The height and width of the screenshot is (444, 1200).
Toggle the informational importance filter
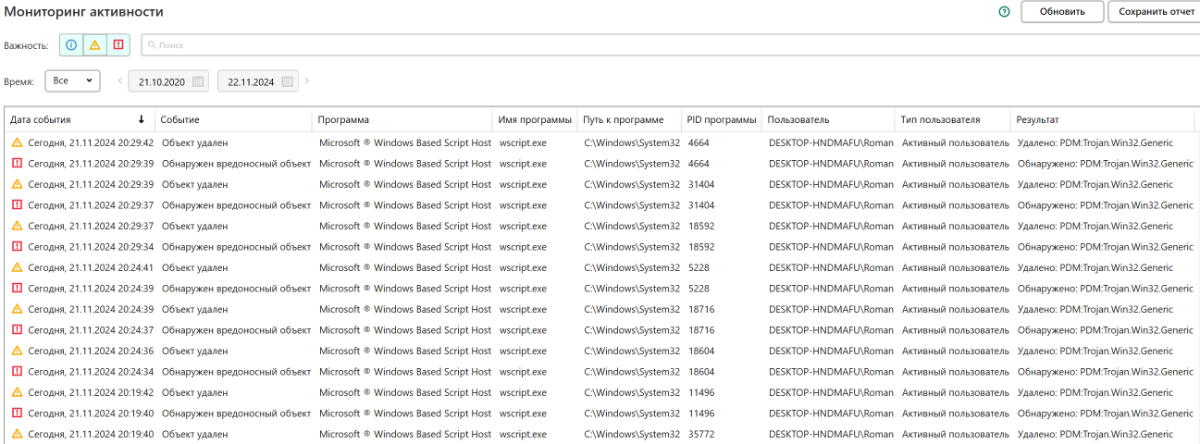[71, 45]
